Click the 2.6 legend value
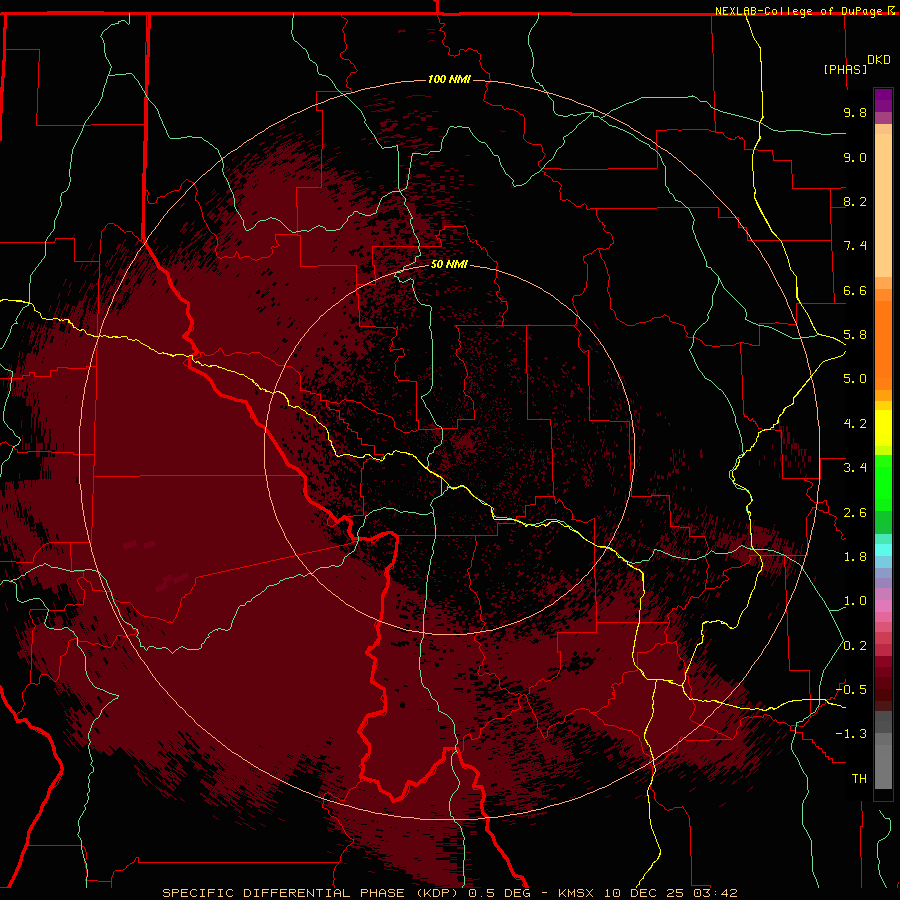The width and height of the screenshot is (900, 900). (855, 513)
